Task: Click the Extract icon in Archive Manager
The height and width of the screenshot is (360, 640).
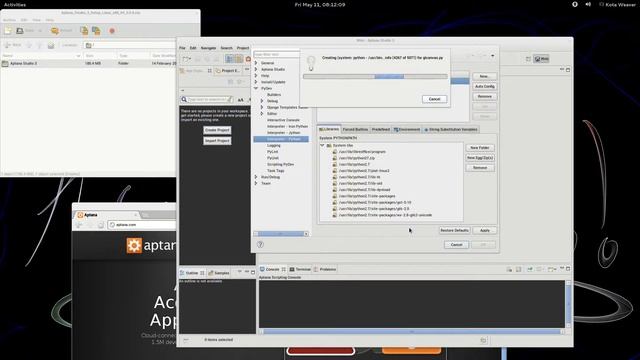Action: coord(55,31)
